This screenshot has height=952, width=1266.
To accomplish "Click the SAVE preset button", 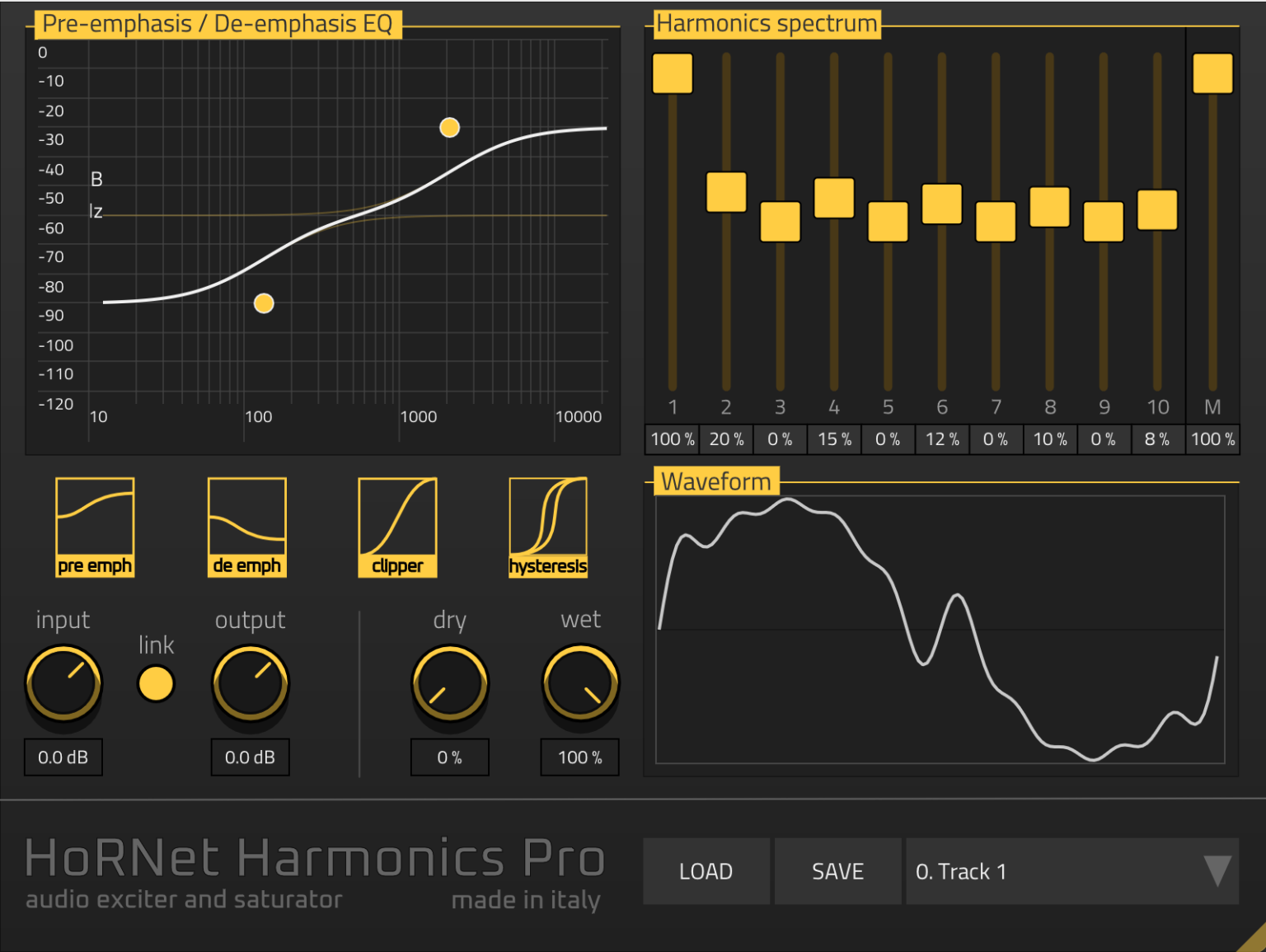I will click(x=837, y=870).
